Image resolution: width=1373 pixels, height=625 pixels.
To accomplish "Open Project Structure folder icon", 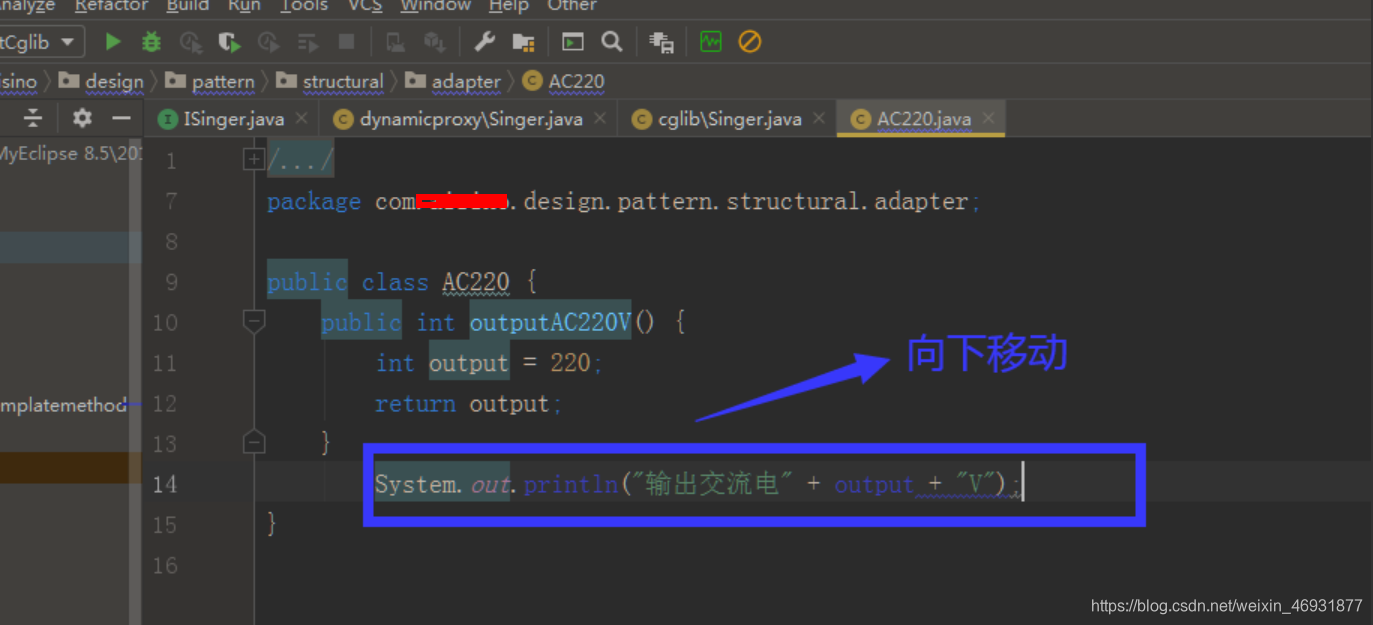I will coord(523,42).
